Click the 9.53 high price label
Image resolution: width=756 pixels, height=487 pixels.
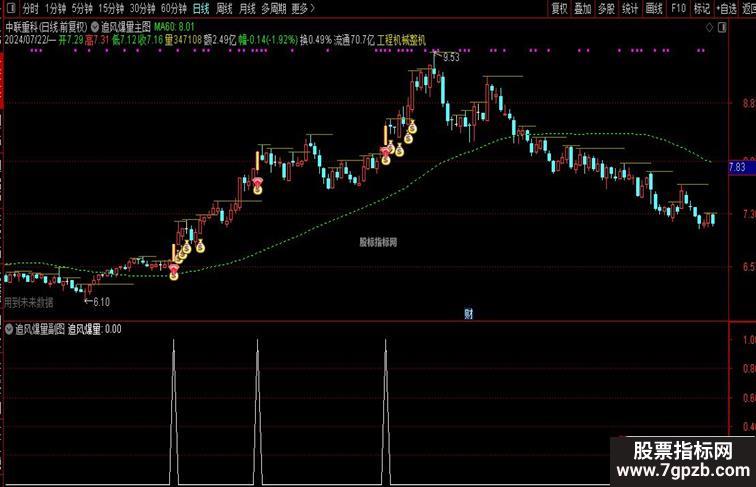[451, 57]
